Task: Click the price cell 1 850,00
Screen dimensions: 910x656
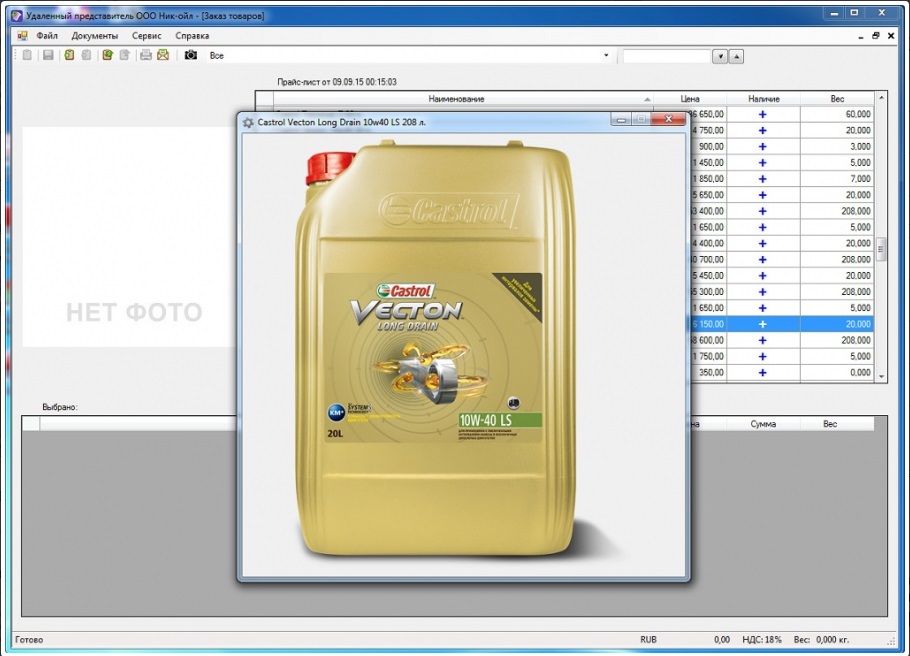Action: (707, 179)
